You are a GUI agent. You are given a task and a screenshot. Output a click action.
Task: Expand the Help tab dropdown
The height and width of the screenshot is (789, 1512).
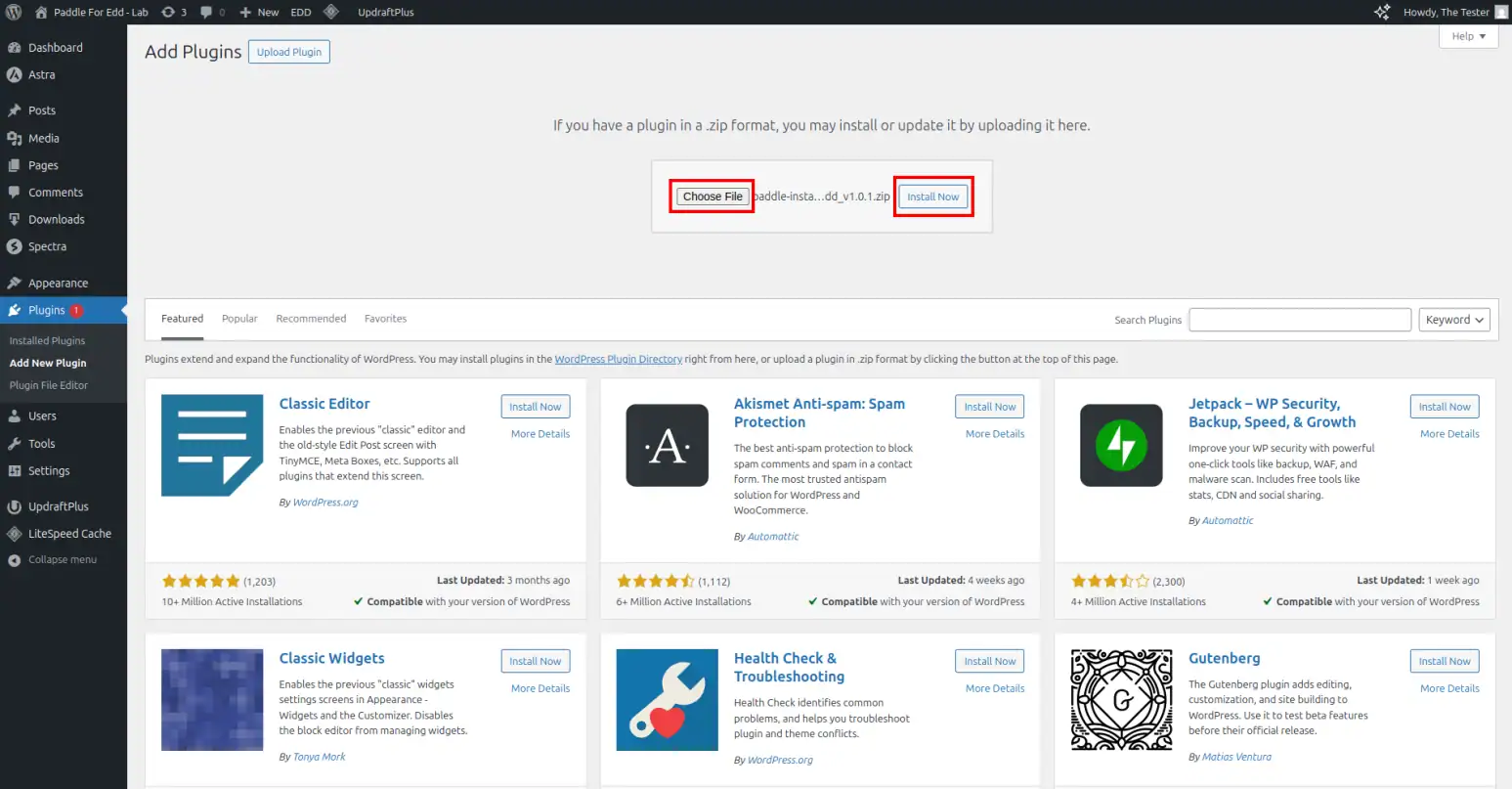click(1469, 36)
